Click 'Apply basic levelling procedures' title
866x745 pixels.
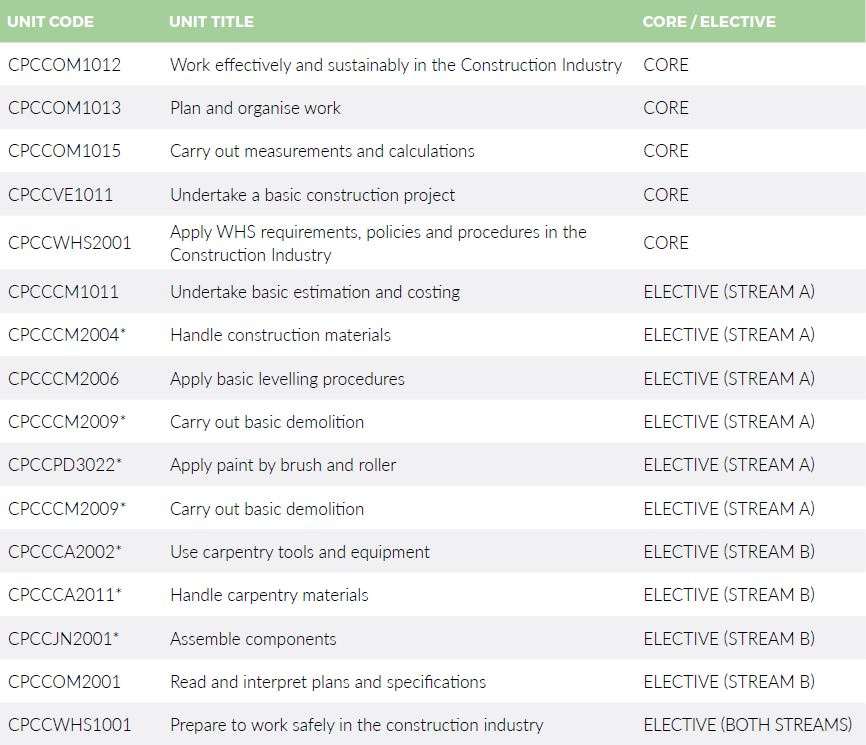pos(287,379)
